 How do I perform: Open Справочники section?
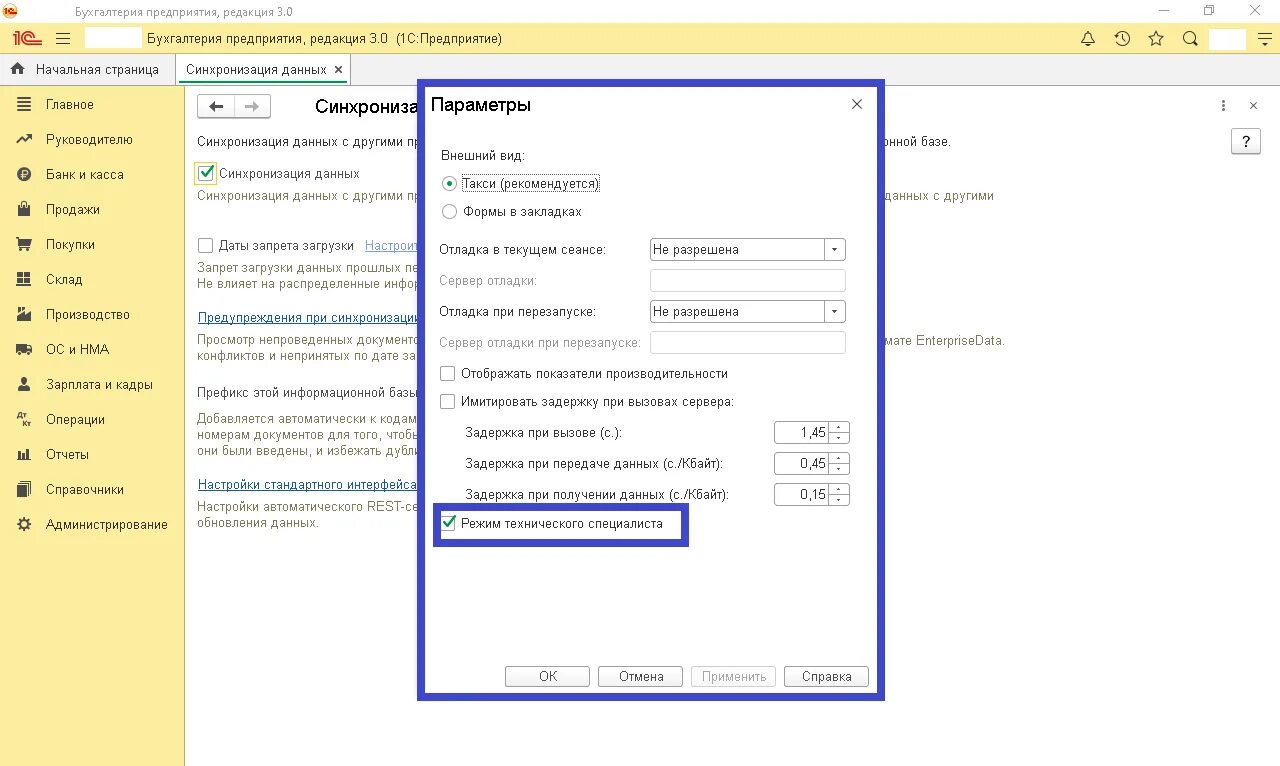85,490
